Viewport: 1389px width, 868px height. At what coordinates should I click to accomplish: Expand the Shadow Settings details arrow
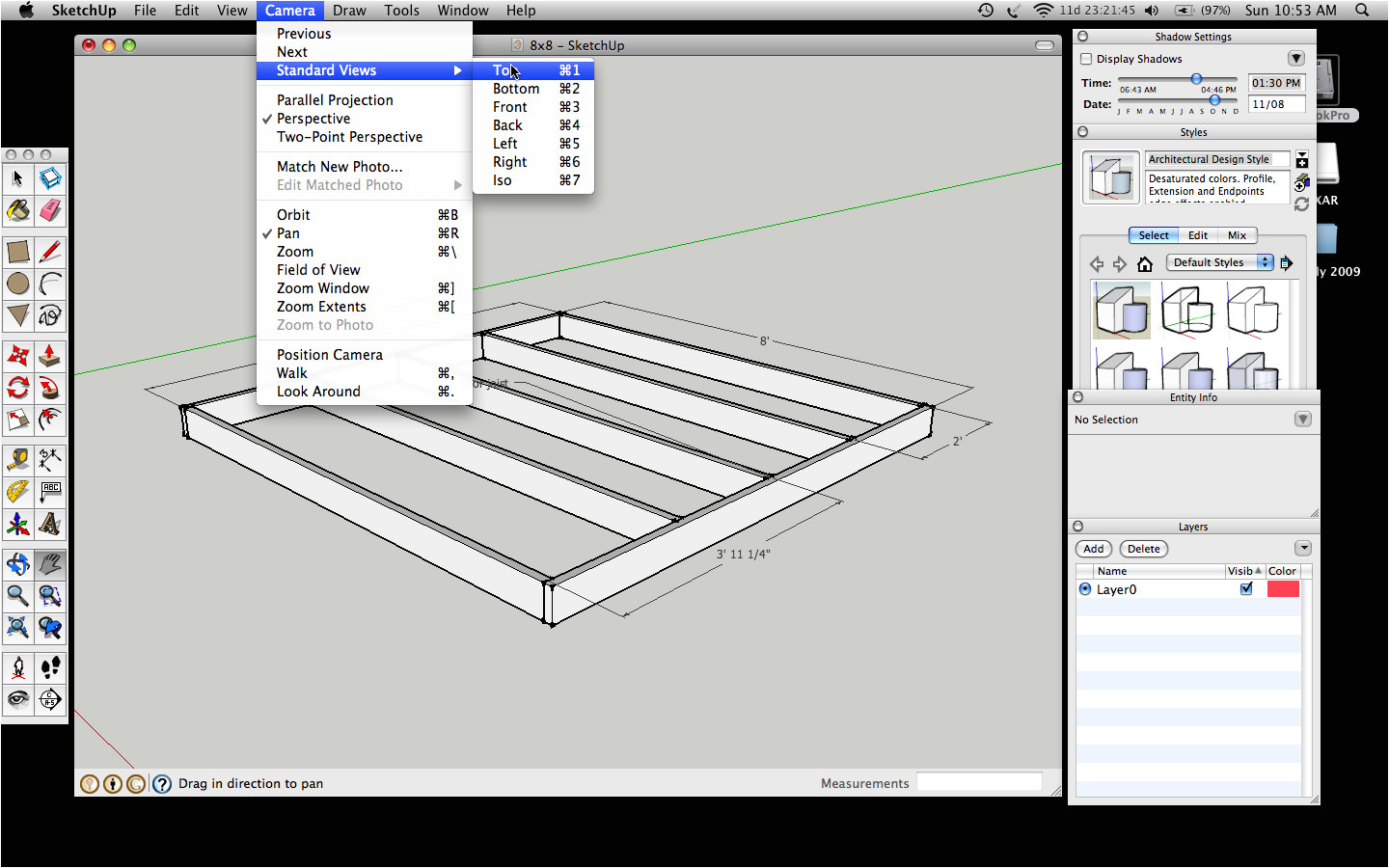pyautogui.click(x=1296, y=59)
